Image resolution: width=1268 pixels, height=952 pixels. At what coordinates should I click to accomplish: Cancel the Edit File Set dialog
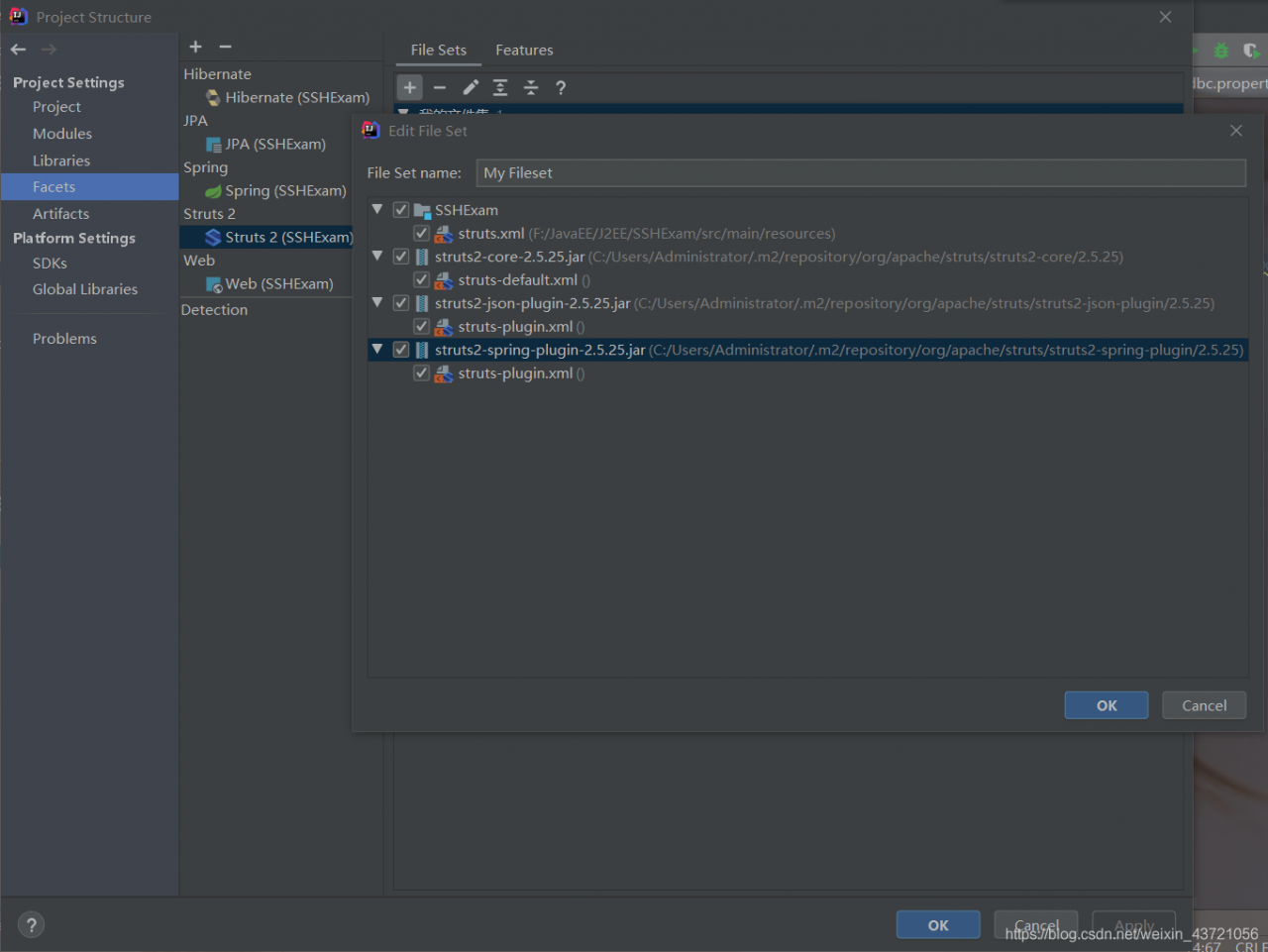[x=1204, y=705]
